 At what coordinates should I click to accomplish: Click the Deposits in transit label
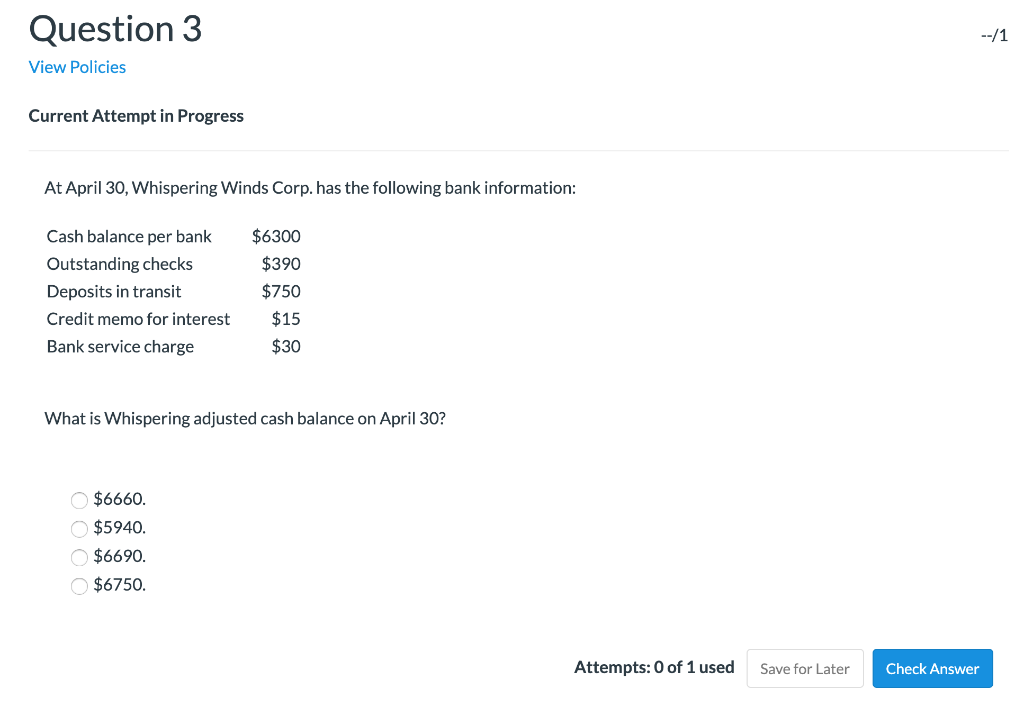113,291
